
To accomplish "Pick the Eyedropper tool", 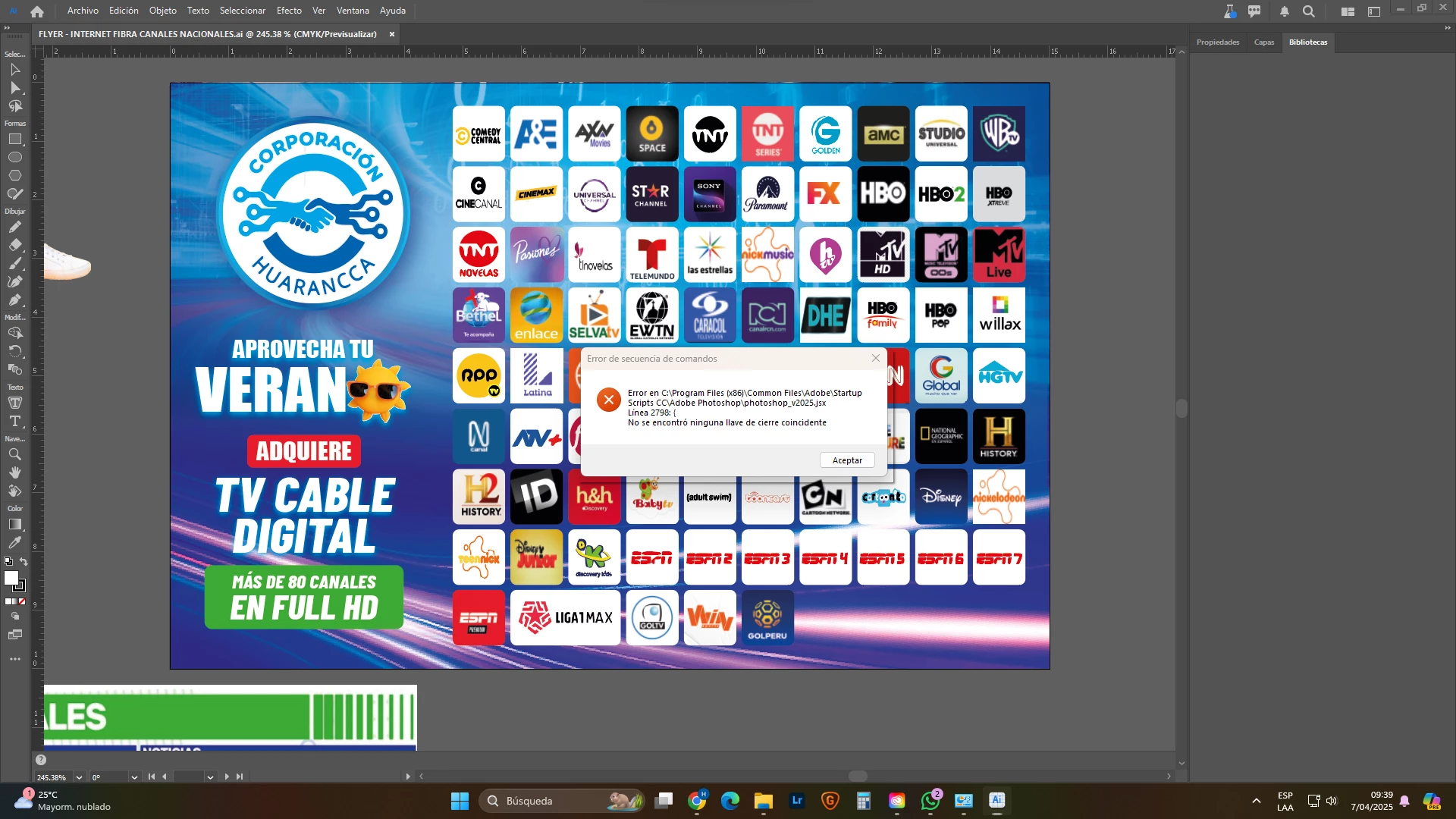I will click(15, 542).
